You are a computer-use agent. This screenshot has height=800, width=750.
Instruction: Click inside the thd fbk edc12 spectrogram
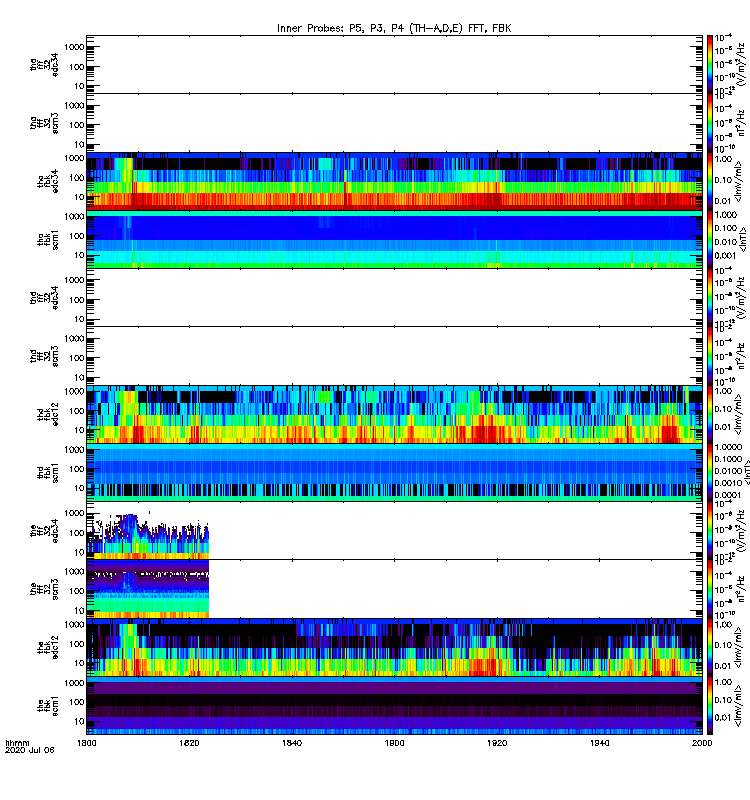394,414
